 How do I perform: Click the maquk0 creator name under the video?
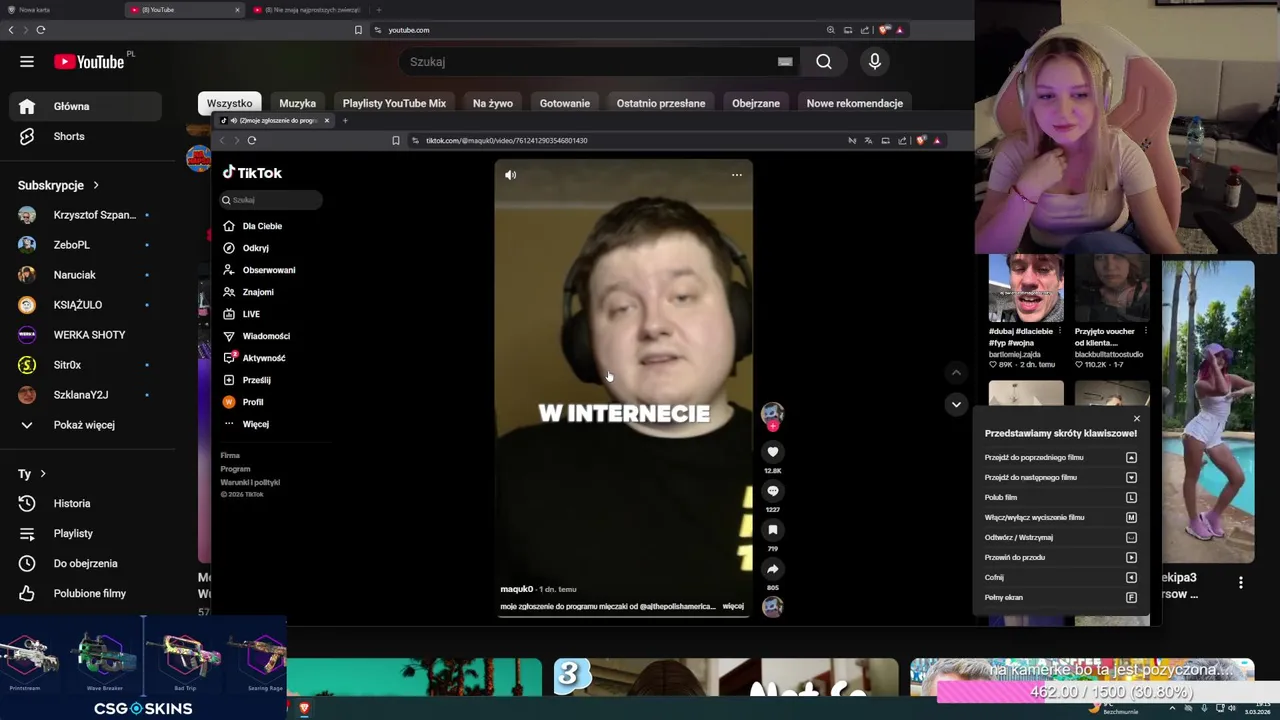517,589
